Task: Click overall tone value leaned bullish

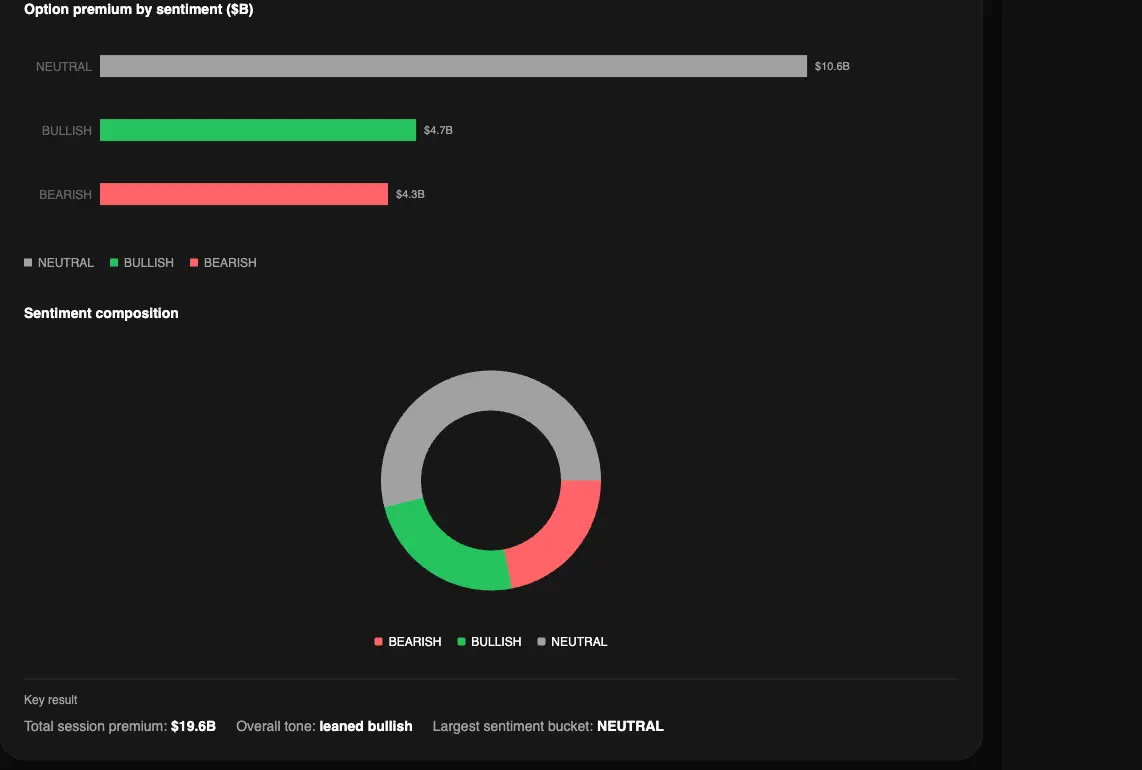Action: pyautogui.click(x=366, y=726)
